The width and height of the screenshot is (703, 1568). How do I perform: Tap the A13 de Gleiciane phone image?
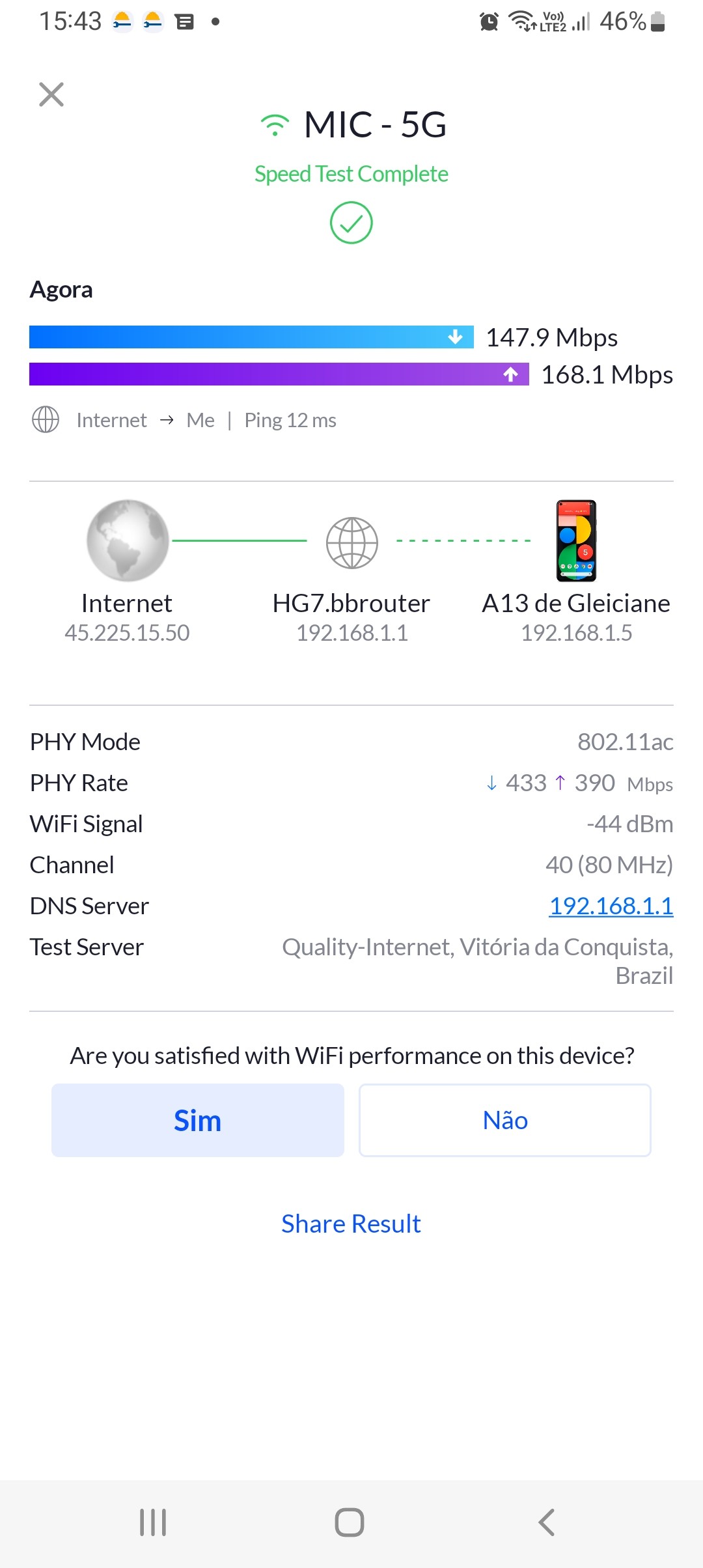coord(576,540)
